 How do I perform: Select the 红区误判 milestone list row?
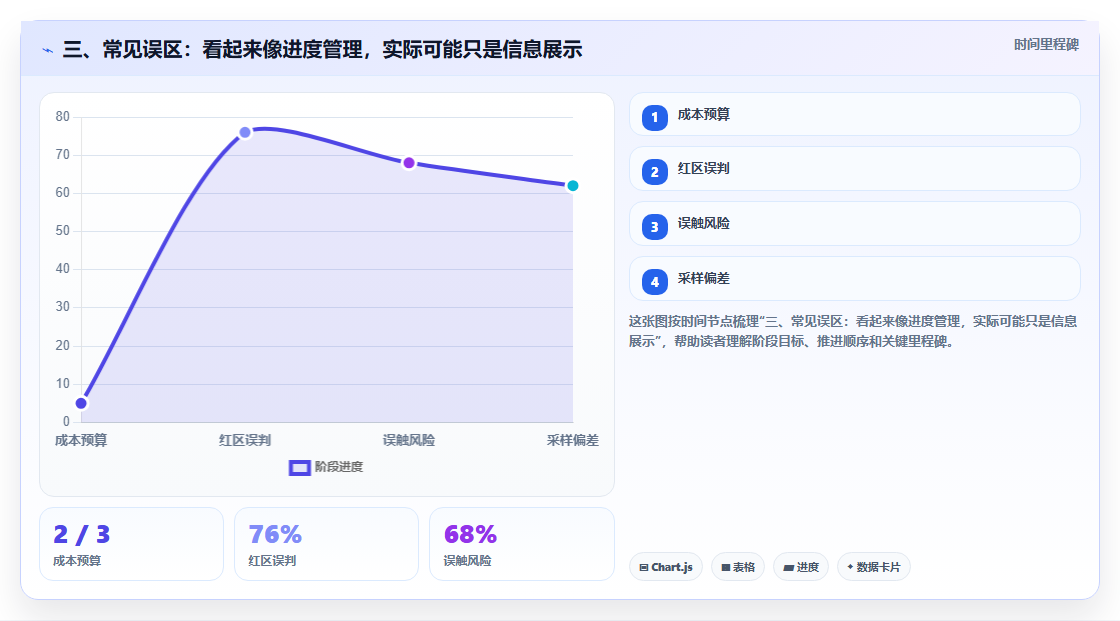pos(854,169)
